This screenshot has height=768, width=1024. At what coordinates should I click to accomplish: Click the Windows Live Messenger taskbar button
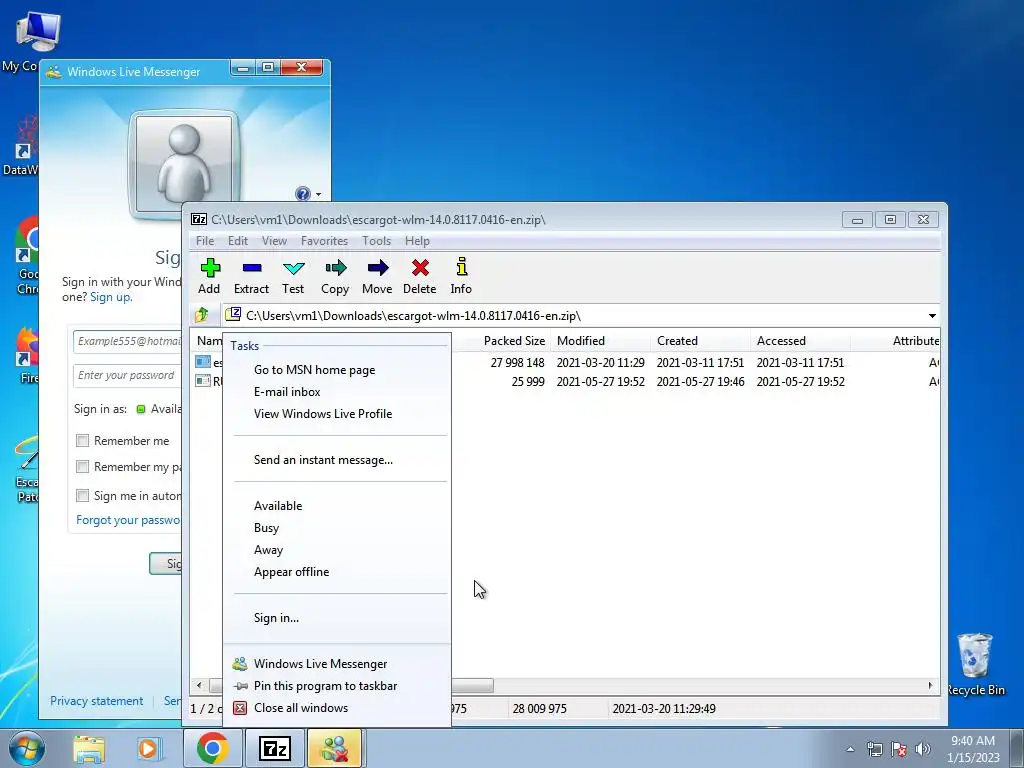click(335, 748)
